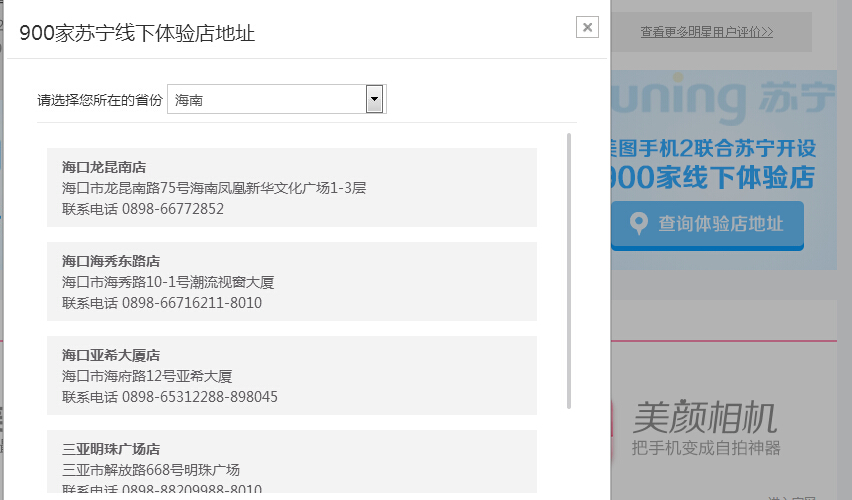
Task: Click the 请选择您所在的省份 label
Action: pyautogui.click(x=100, y=100)
